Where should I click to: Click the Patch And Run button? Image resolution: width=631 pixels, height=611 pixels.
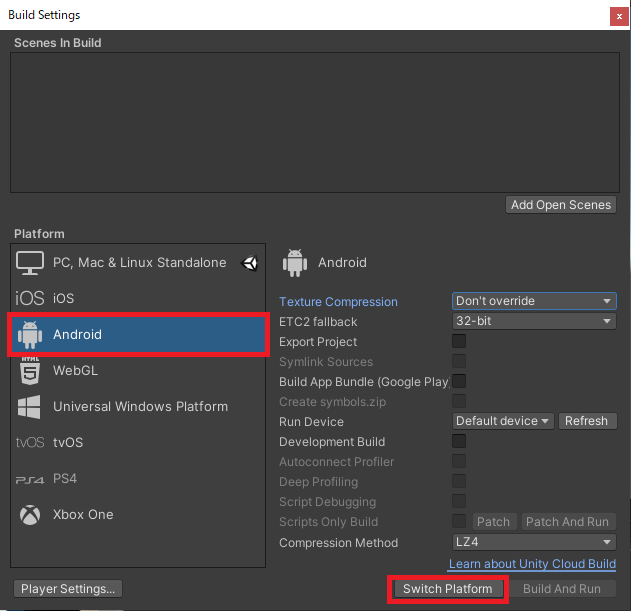[x=568, y=522]
